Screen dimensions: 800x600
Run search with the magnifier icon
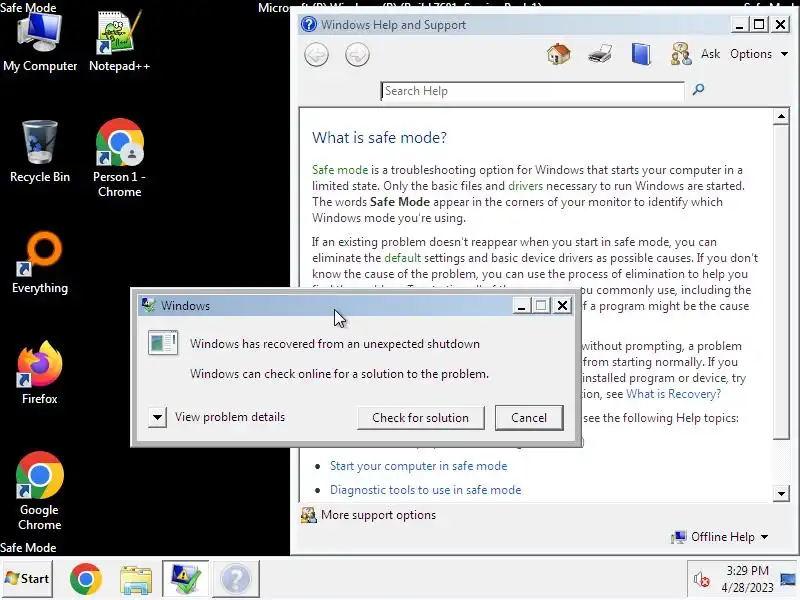(698, 90)
